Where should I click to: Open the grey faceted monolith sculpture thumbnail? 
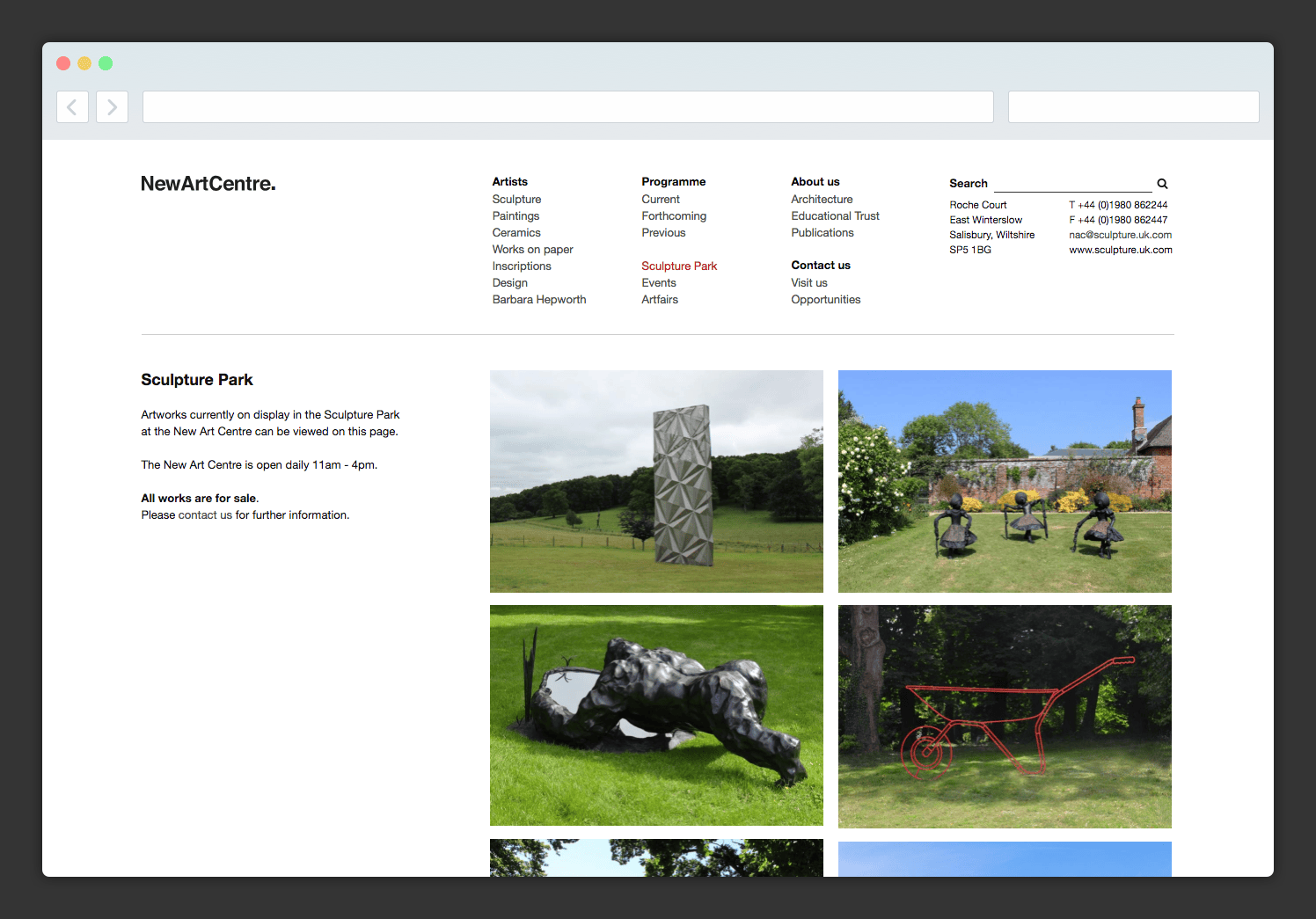[656, 481]
